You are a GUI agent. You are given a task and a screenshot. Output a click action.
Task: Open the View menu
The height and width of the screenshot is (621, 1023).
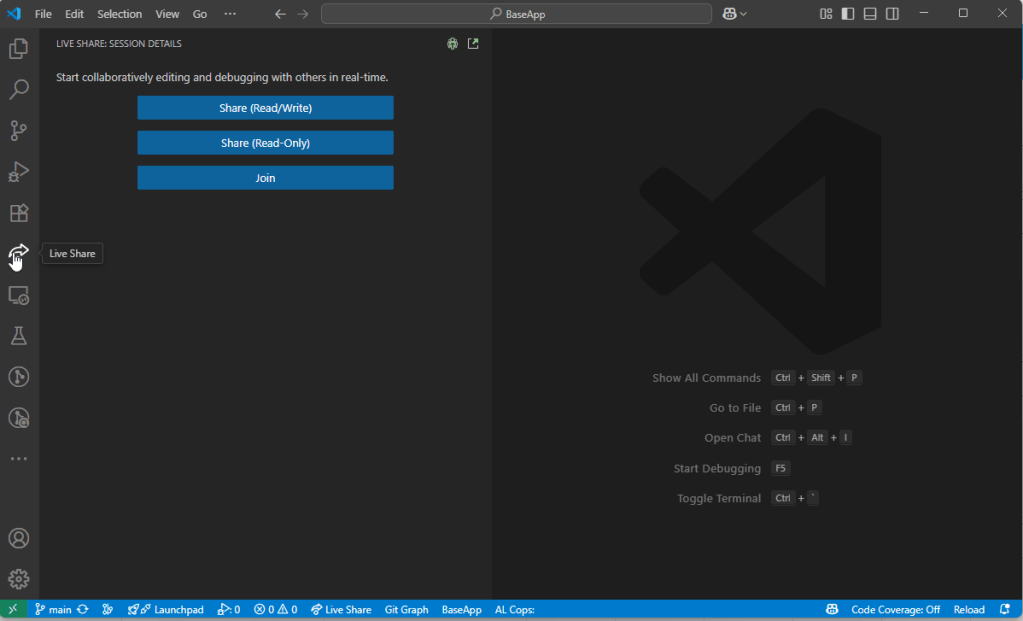(x=167, y=14)
